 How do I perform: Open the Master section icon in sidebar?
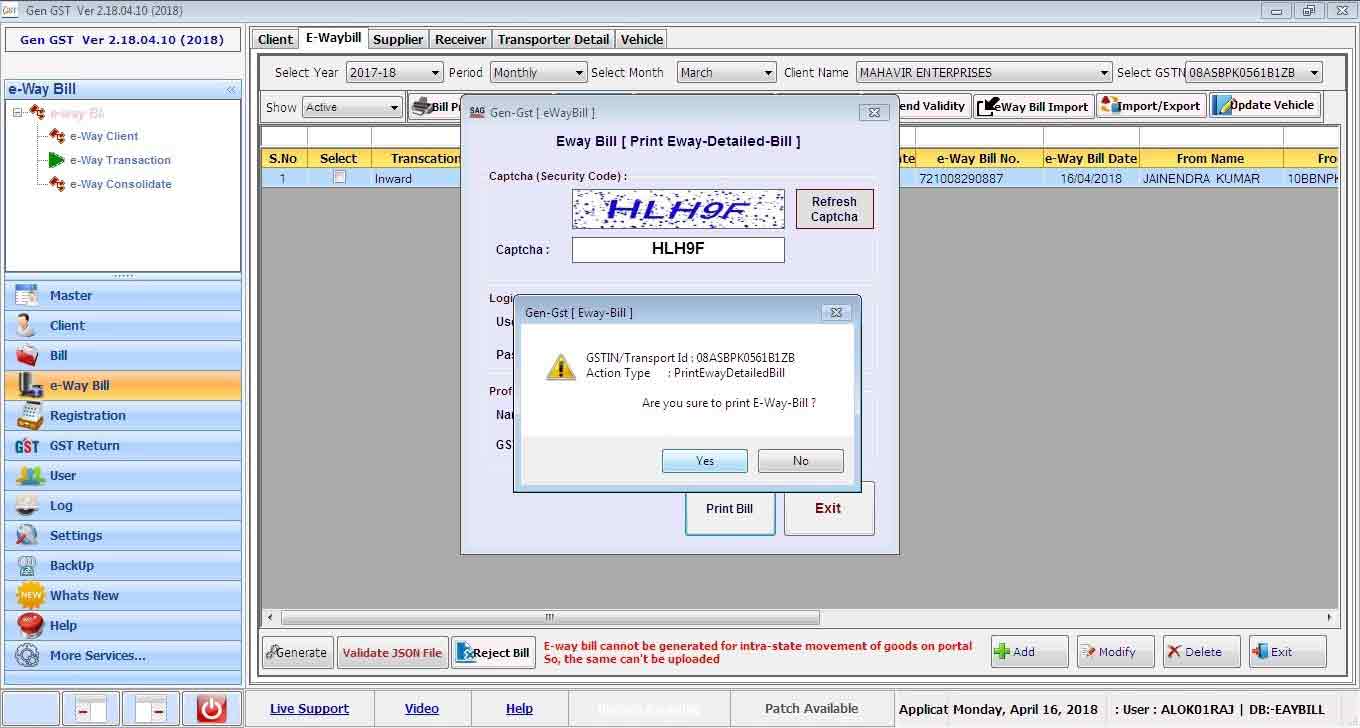pyautogui.click(x=27, y=296)
